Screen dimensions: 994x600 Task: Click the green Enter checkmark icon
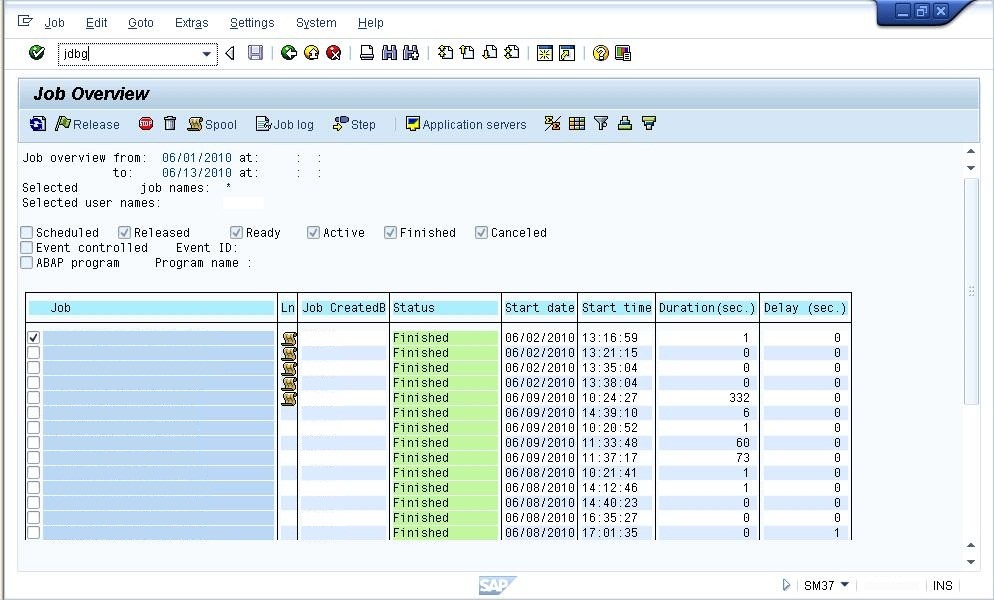pos(37,53)
